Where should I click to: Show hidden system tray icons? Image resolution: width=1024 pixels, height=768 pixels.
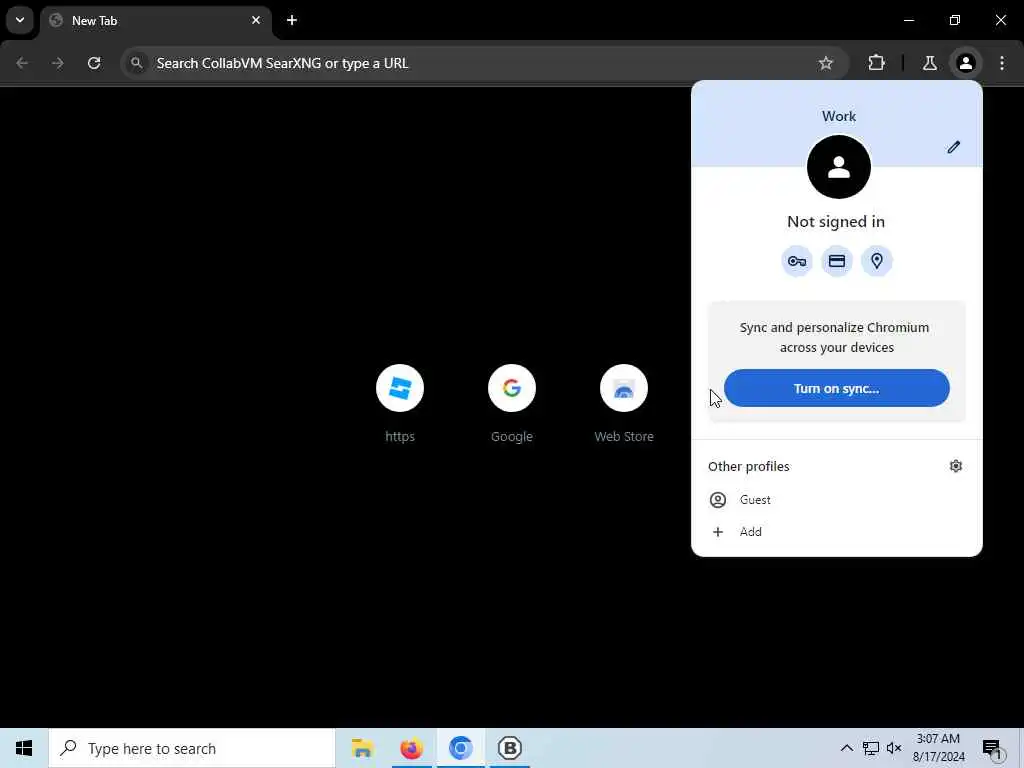(x=846, y=748)
